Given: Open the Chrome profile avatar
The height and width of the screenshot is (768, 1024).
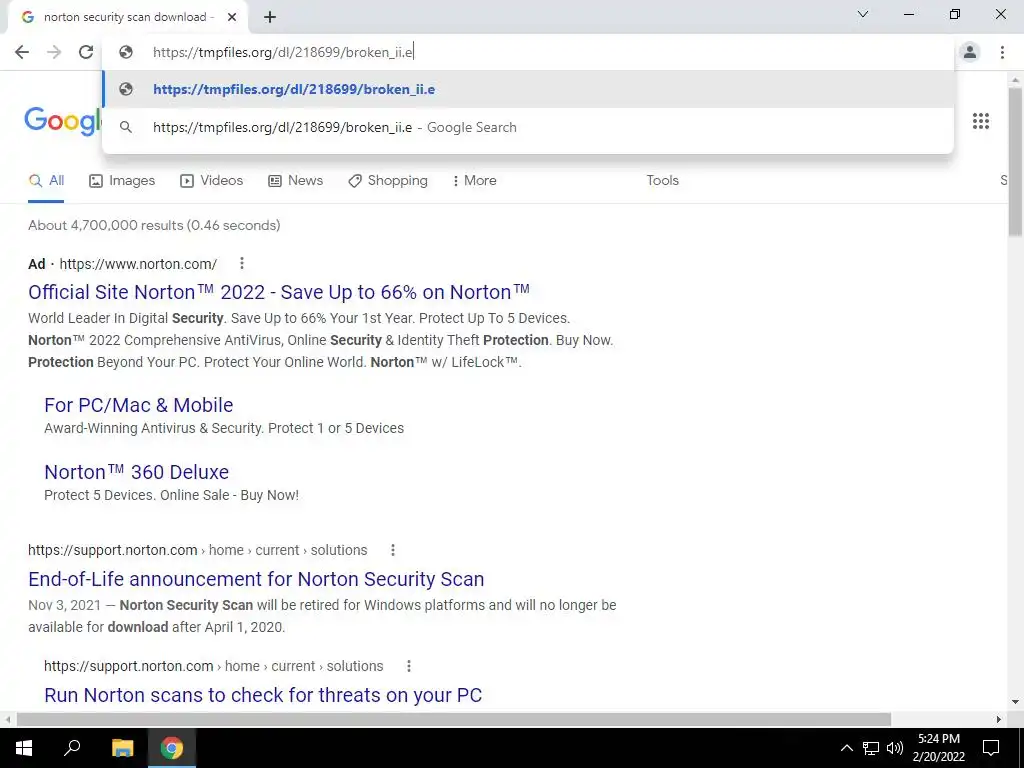Looking at the screenshot, I should [x=970, y=52].
